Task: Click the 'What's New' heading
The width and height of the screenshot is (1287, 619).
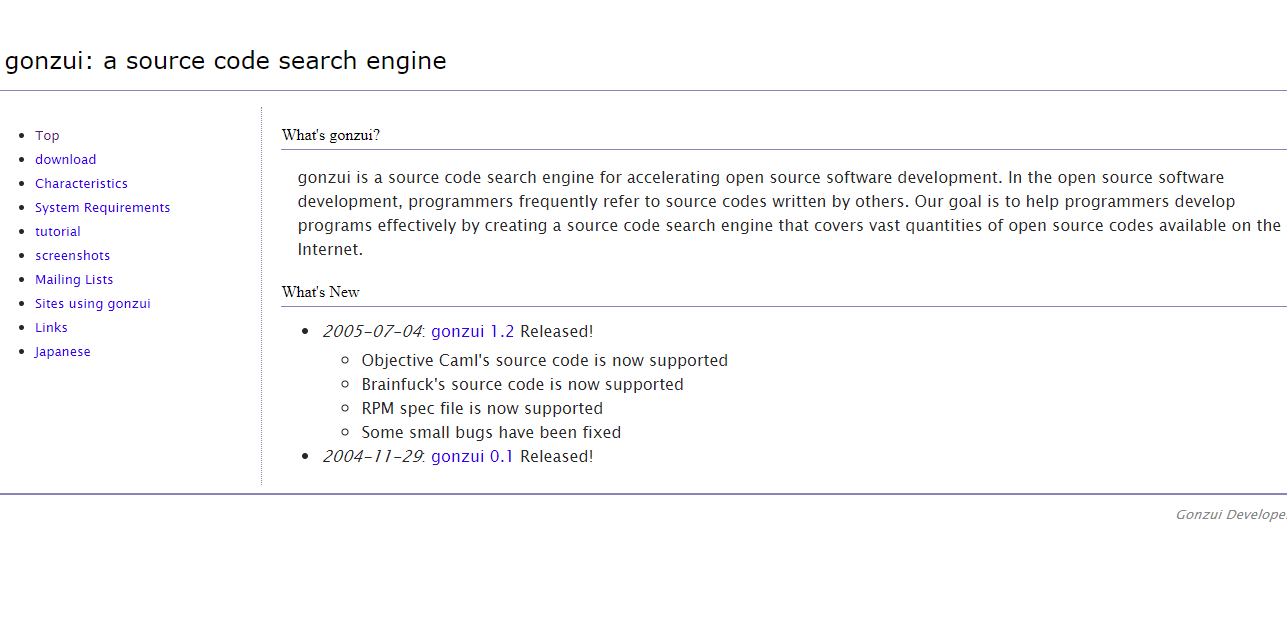Action: (x=320, y=292)
